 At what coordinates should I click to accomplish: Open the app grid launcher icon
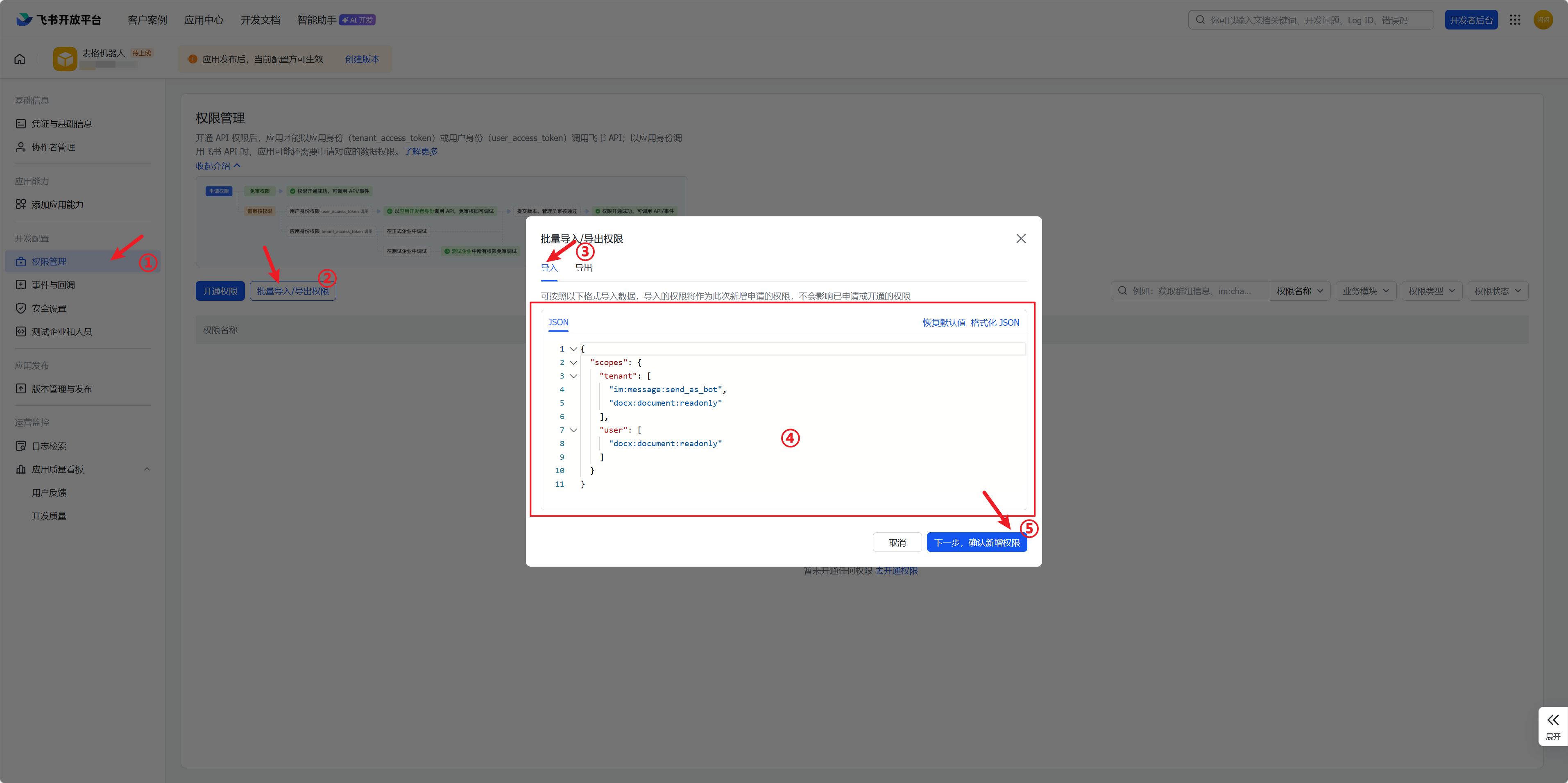click(1515, 20)
